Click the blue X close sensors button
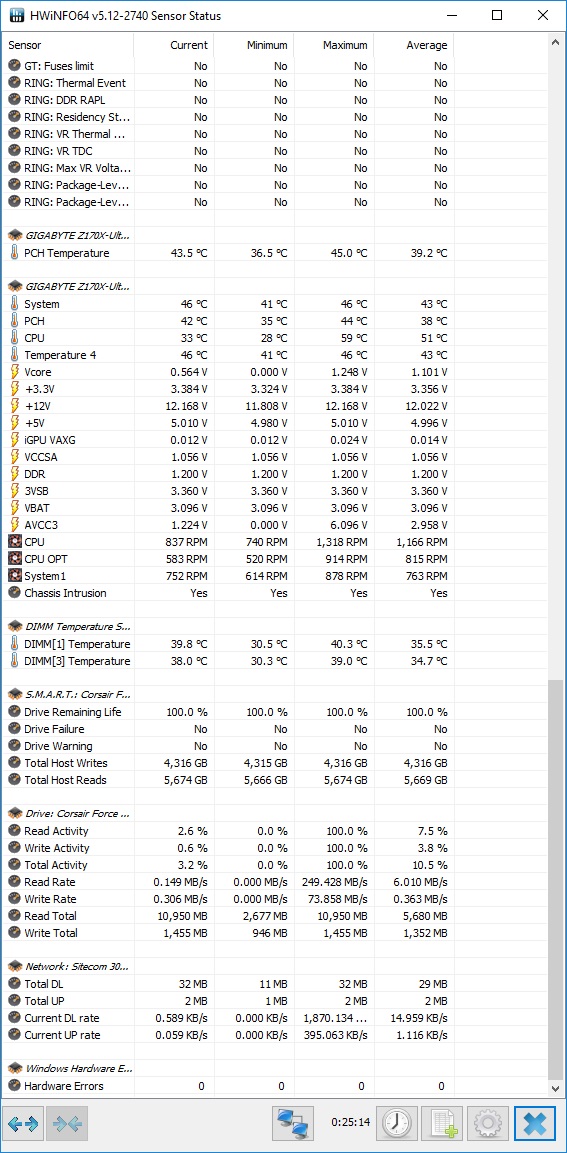 pyautogui.click(x=535, y=1124)
